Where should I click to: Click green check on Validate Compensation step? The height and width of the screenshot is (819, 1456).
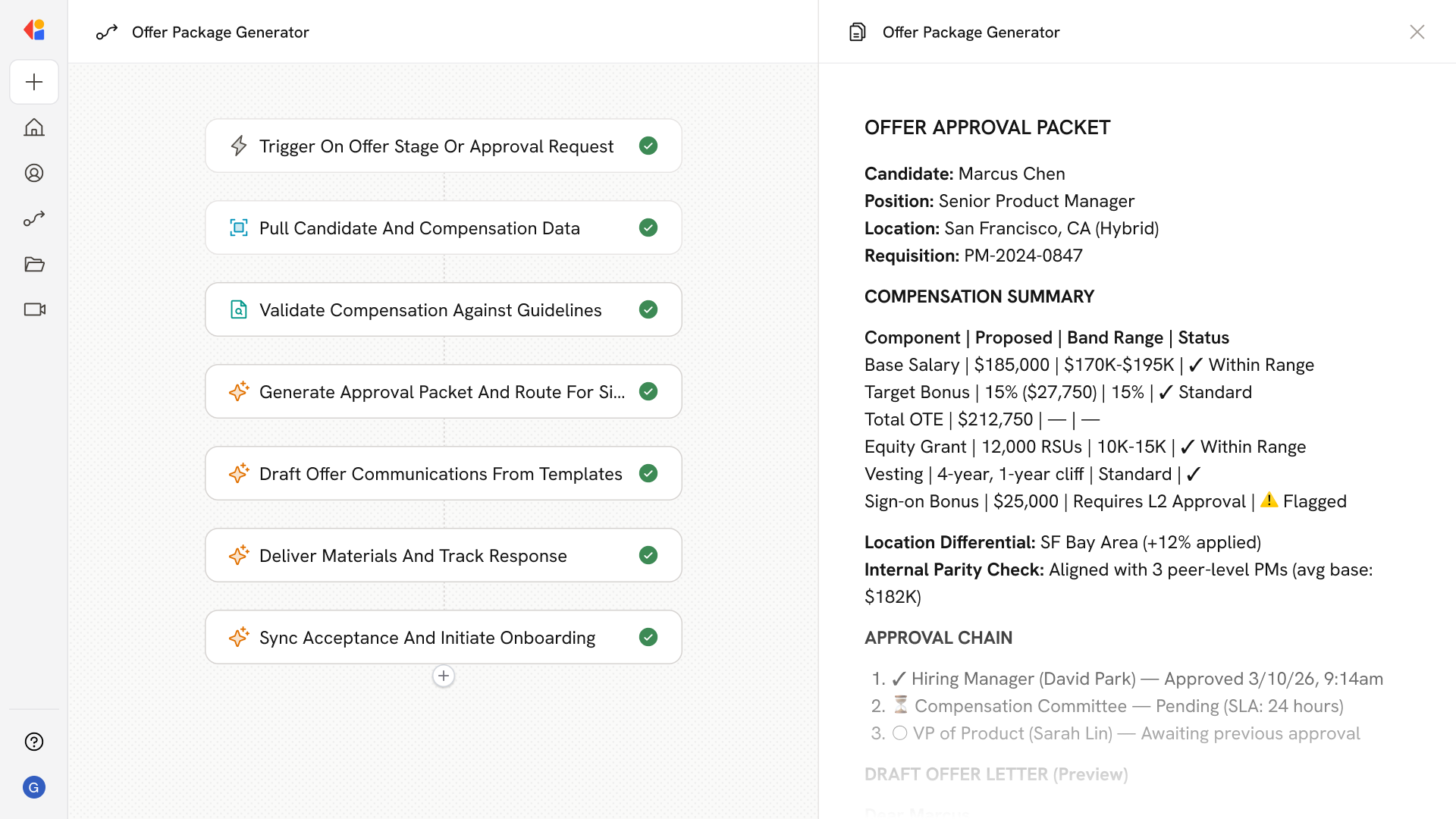[x=648, y=309]
